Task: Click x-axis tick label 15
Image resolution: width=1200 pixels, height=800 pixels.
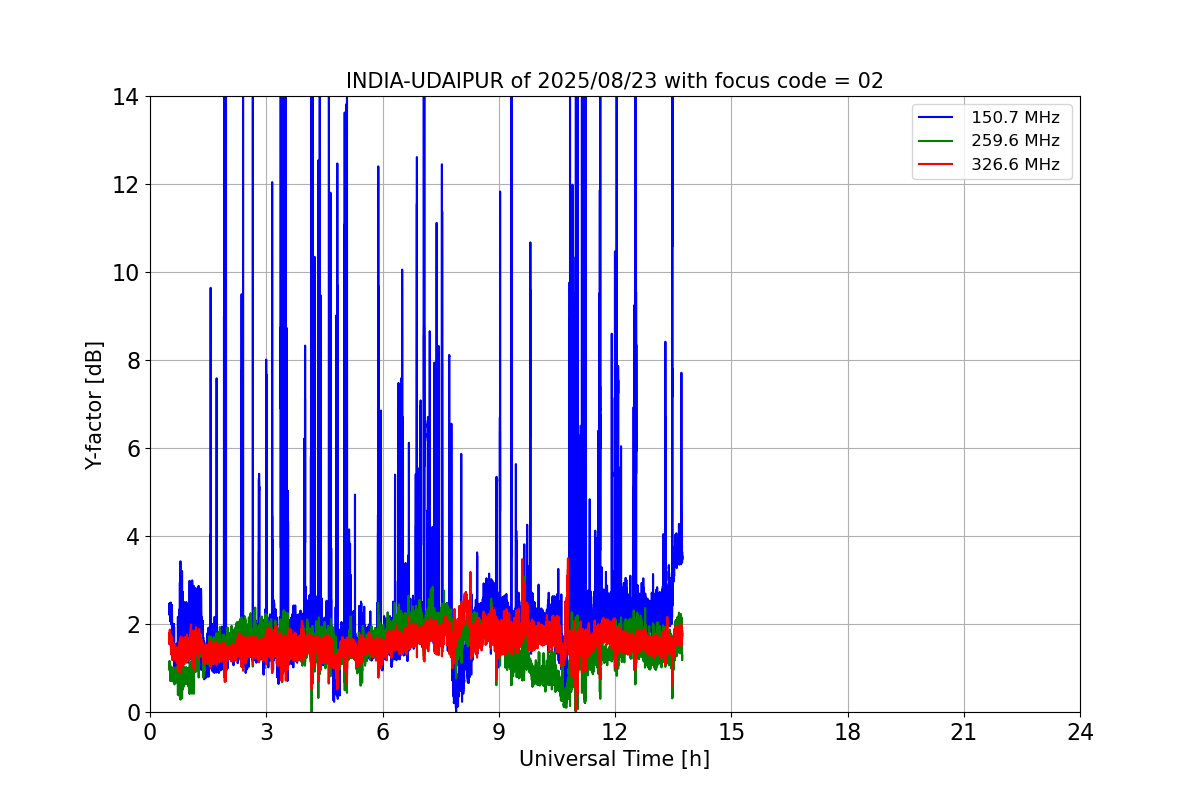Action: click(731, 732)
